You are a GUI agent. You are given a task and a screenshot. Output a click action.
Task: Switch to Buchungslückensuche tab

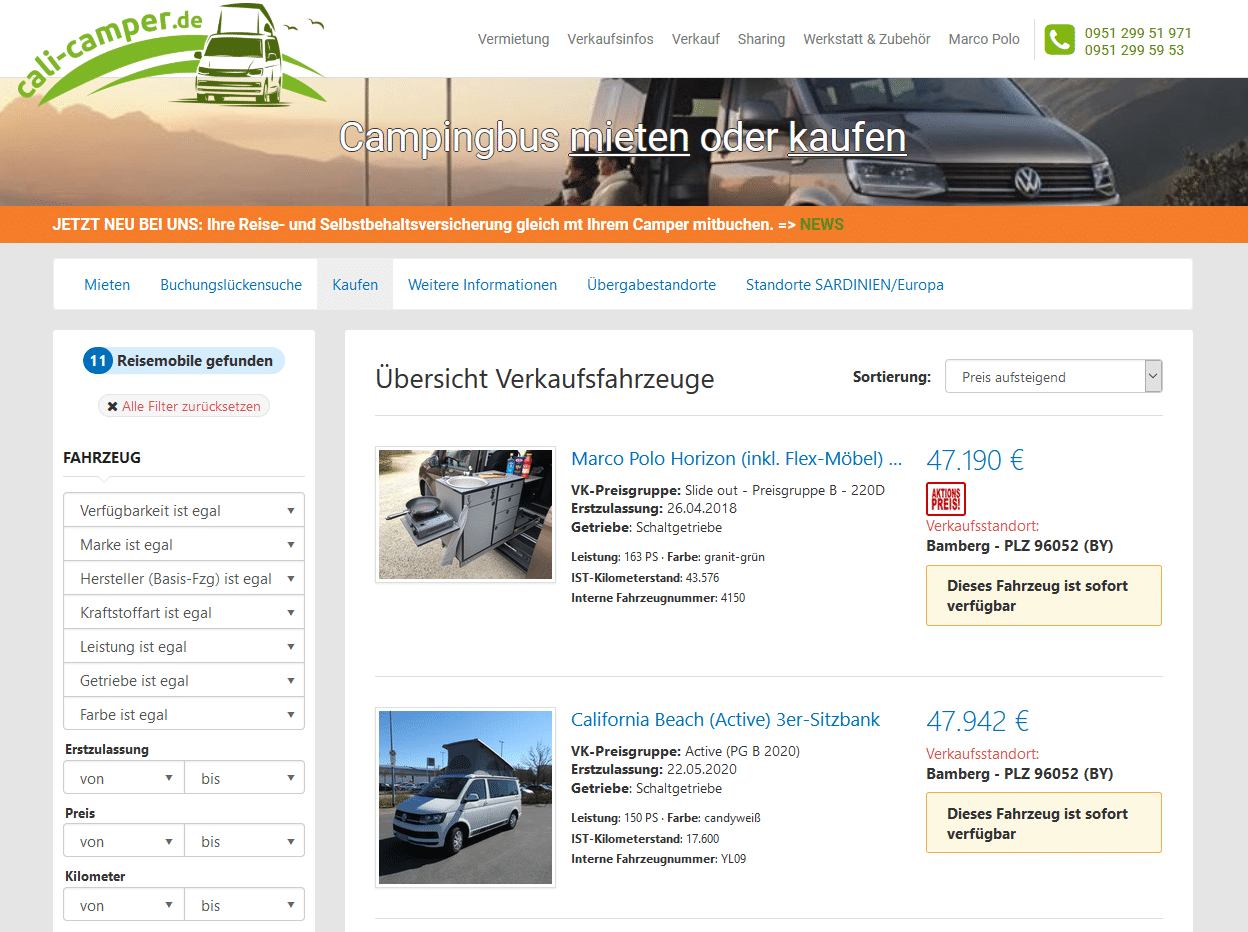click(231, 285)
